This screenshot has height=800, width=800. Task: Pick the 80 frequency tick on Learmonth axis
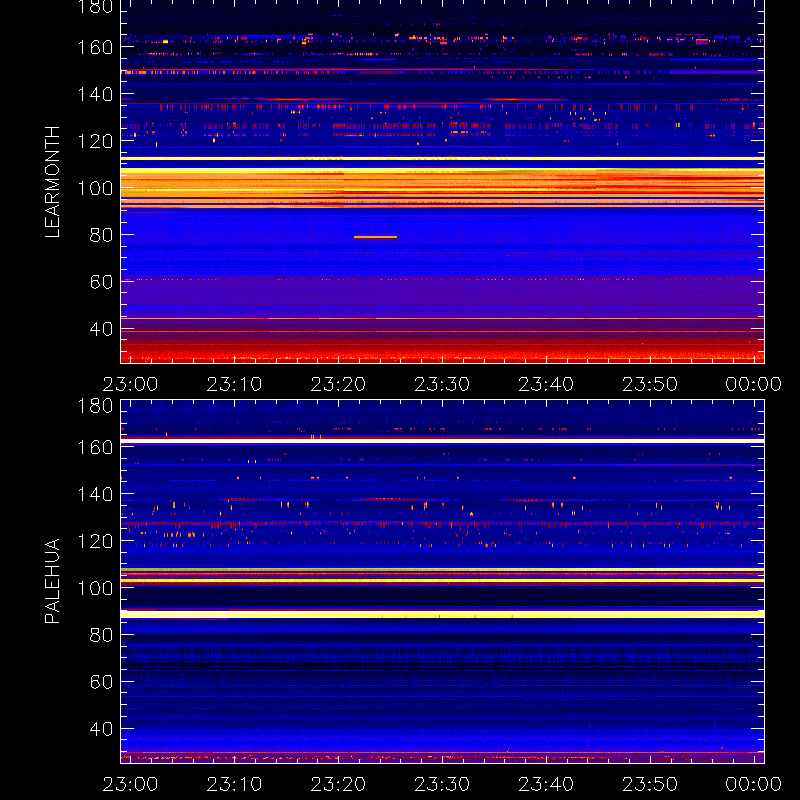(101, 235)
